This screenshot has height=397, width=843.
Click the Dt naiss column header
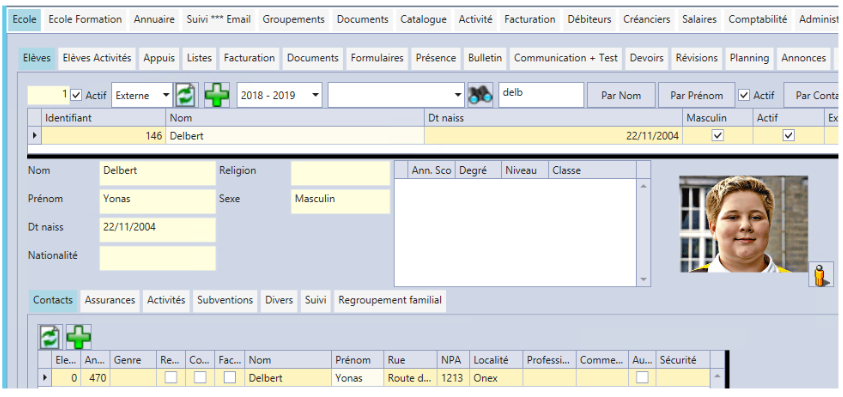(553, 118)
